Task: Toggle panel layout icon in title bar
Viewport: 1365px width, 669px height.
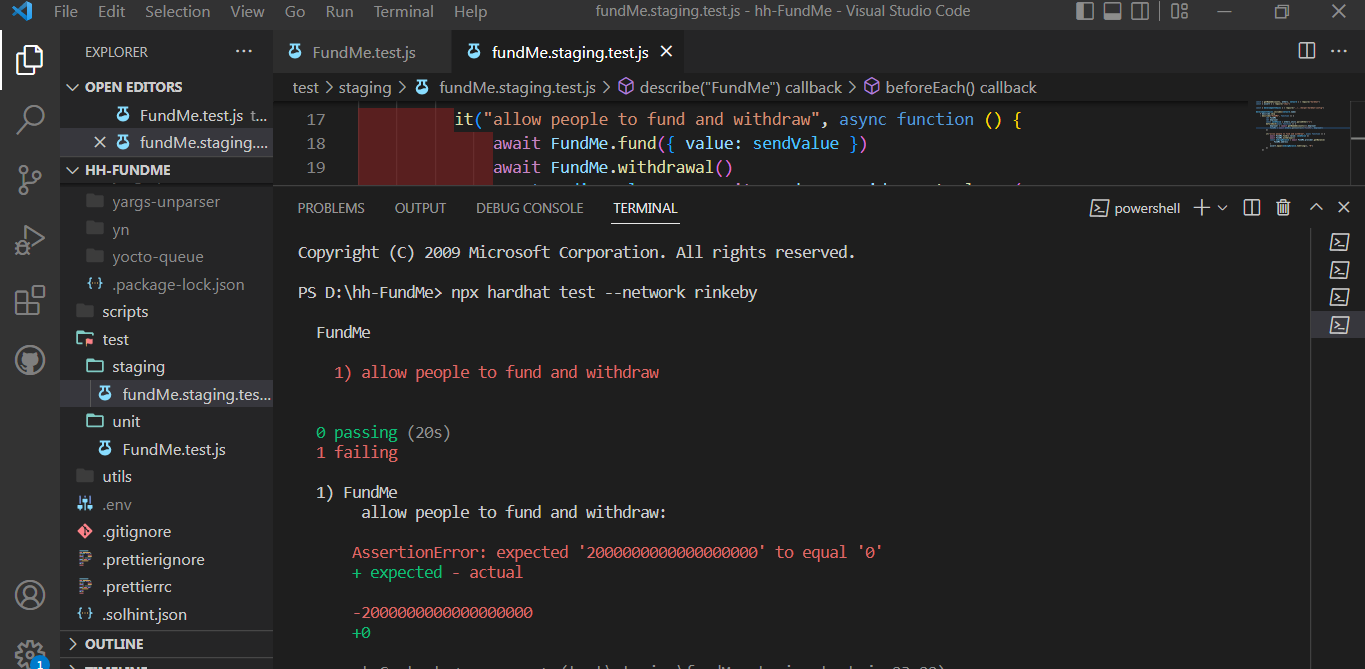Action: (x=1113, y=12)
